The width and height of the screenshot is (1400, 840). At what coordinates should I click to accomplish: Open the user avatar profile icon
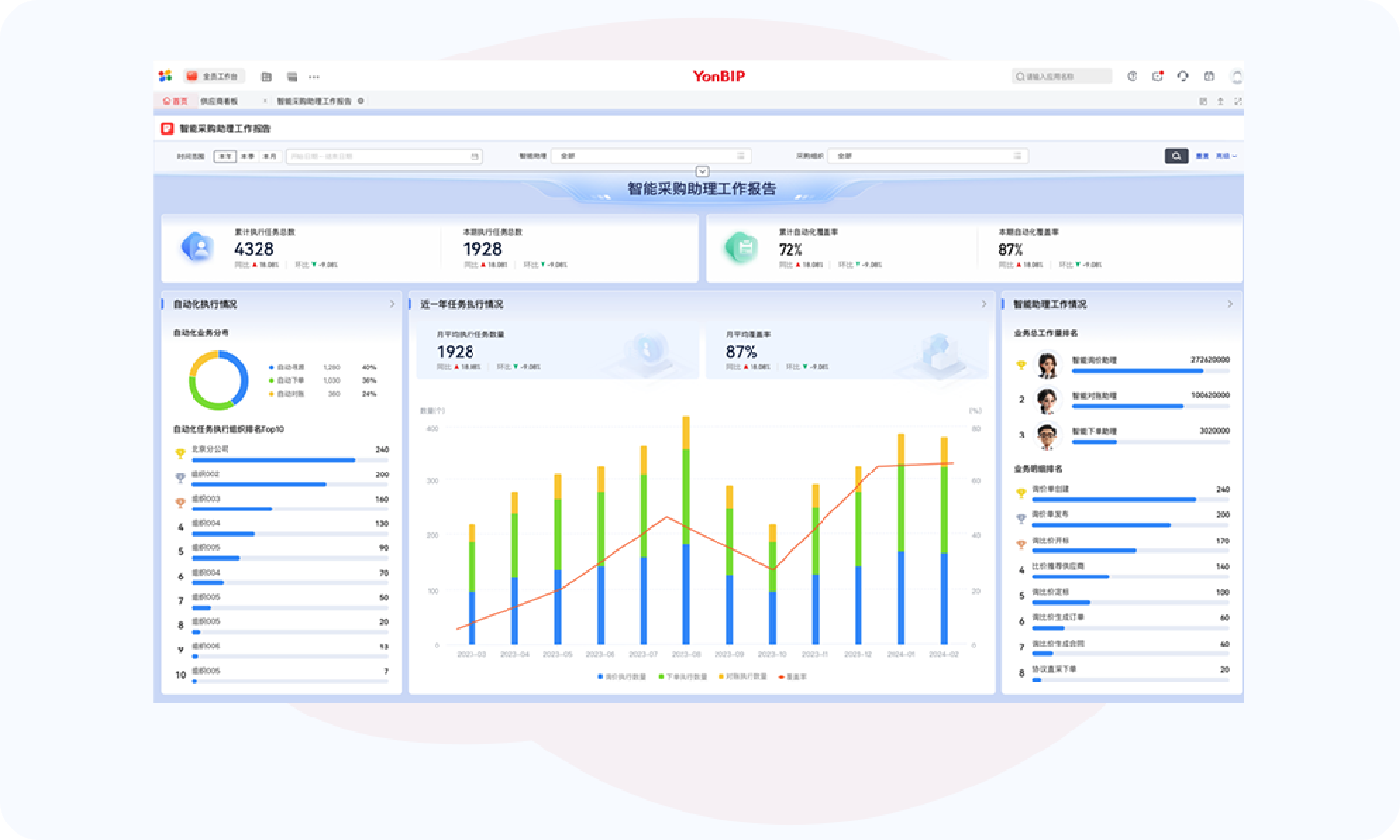click(1236, 76)
